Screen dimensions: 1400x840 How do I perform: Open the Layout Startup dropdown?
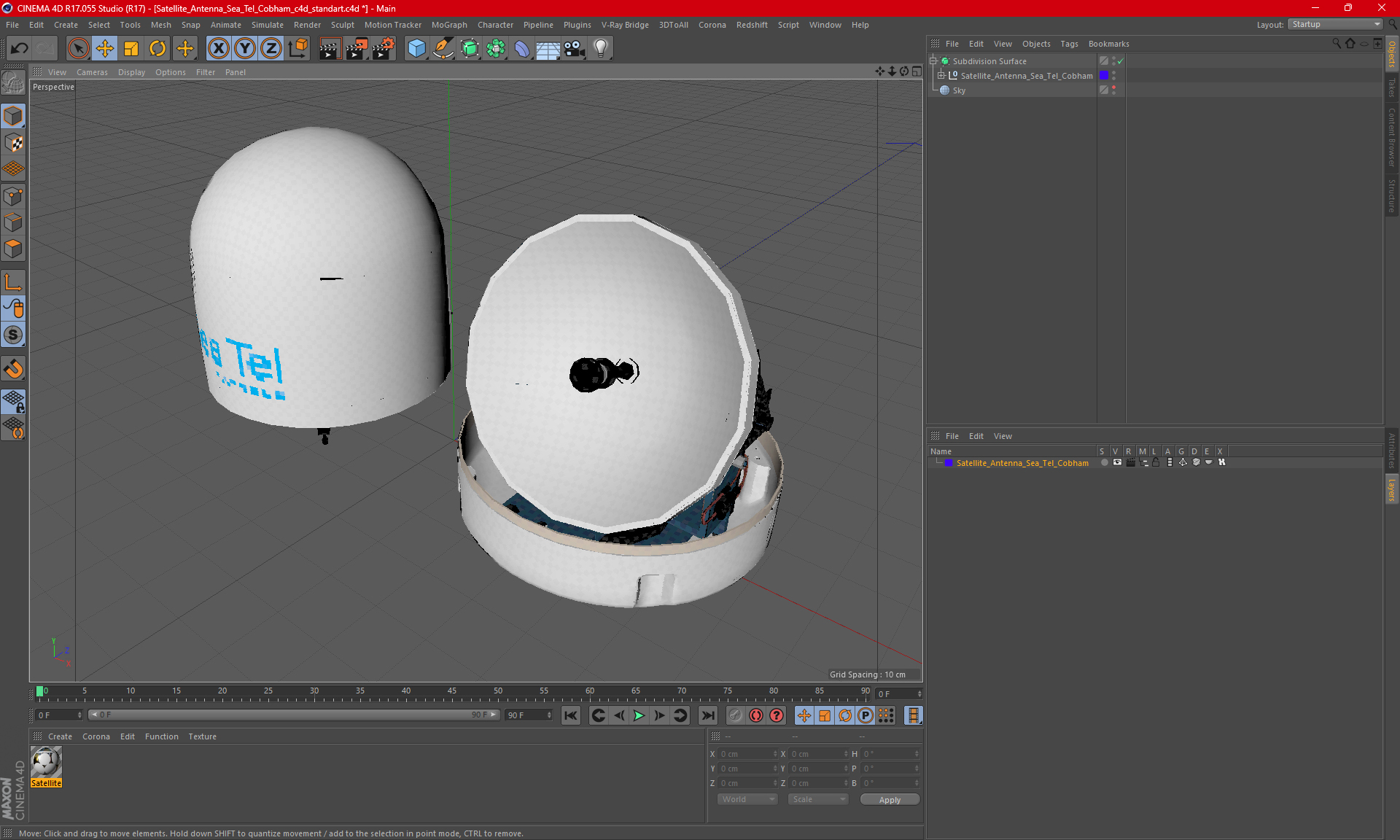(1336, 24)
